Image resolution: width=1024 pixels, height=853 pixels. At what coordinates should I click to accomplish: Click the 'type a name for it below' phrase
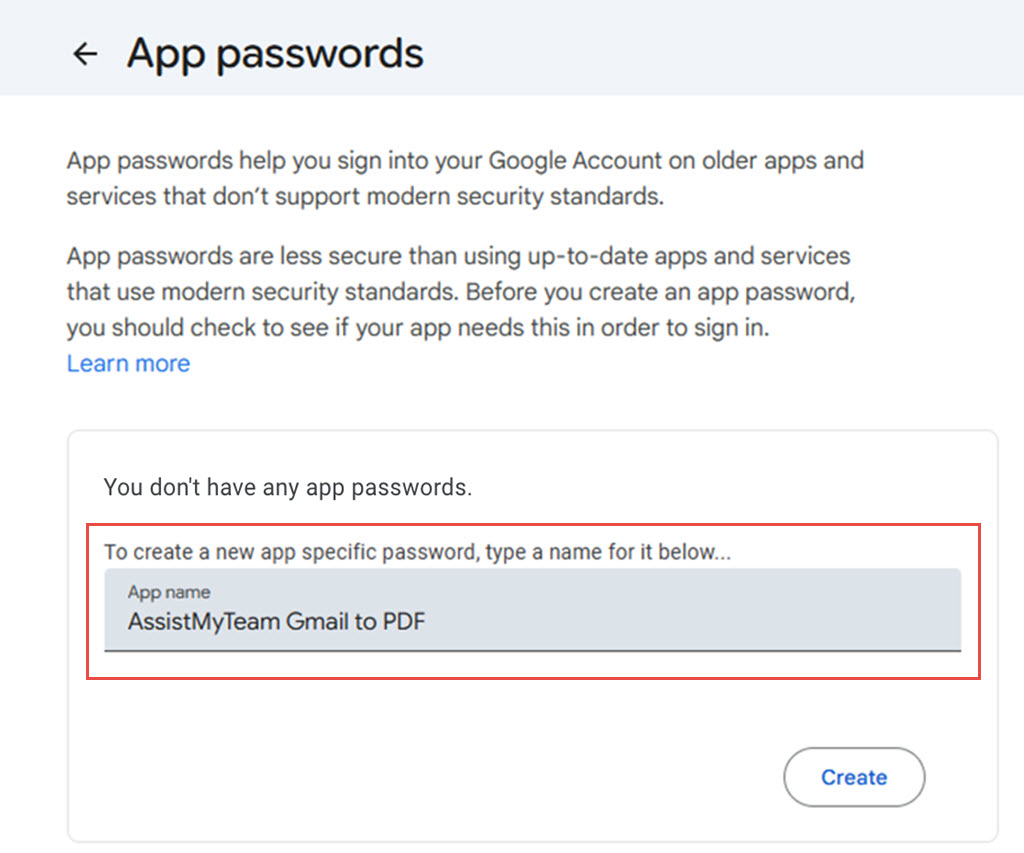coord(609,551)
